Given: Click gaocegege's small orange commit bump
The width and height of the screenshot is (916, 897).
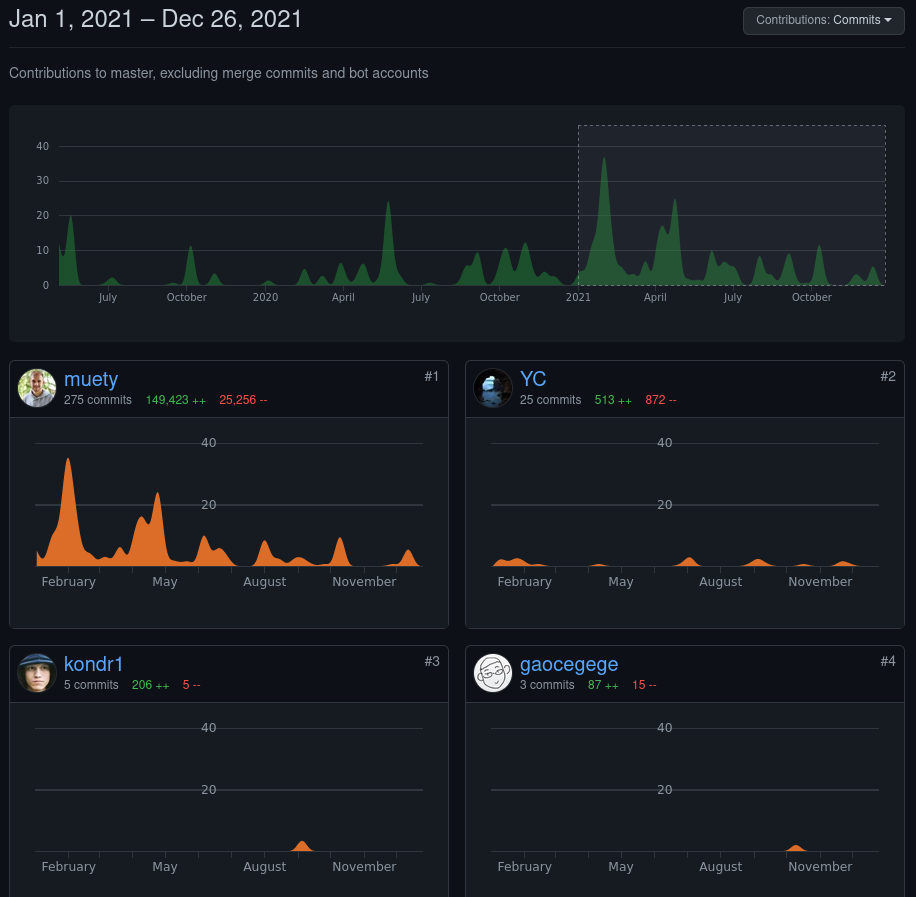Looking at the screenshot, I should click(x=796, y=848).
